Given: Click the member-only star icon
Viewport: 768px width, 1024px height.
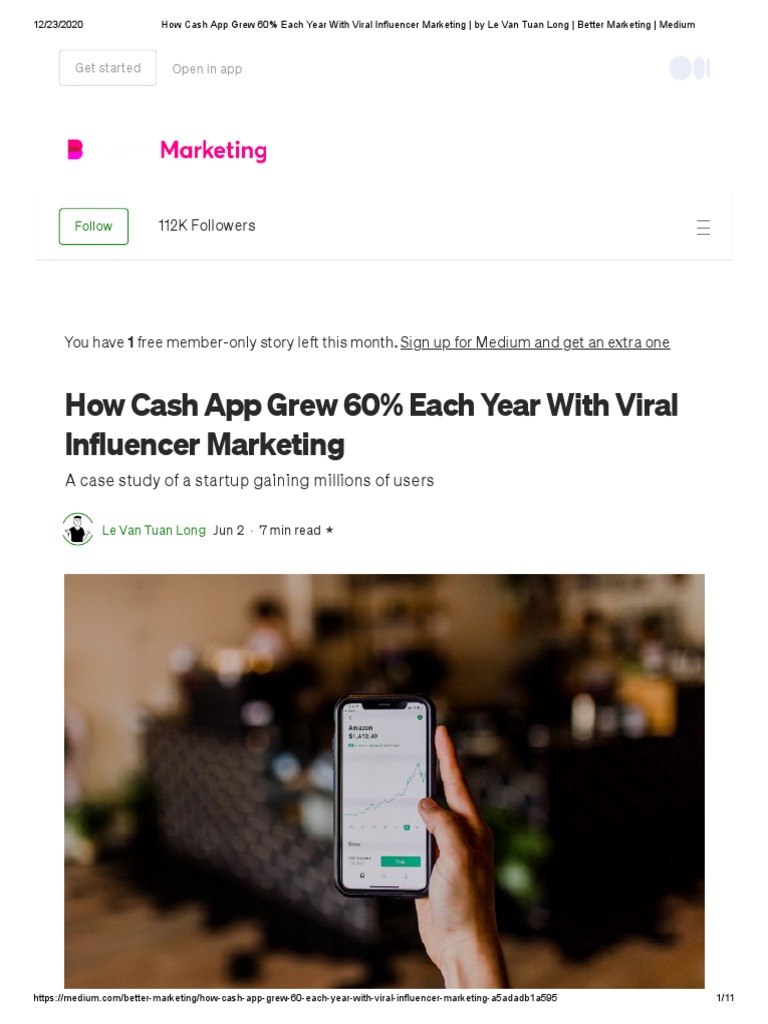Looking at the screenshot, I should (329, 530).
